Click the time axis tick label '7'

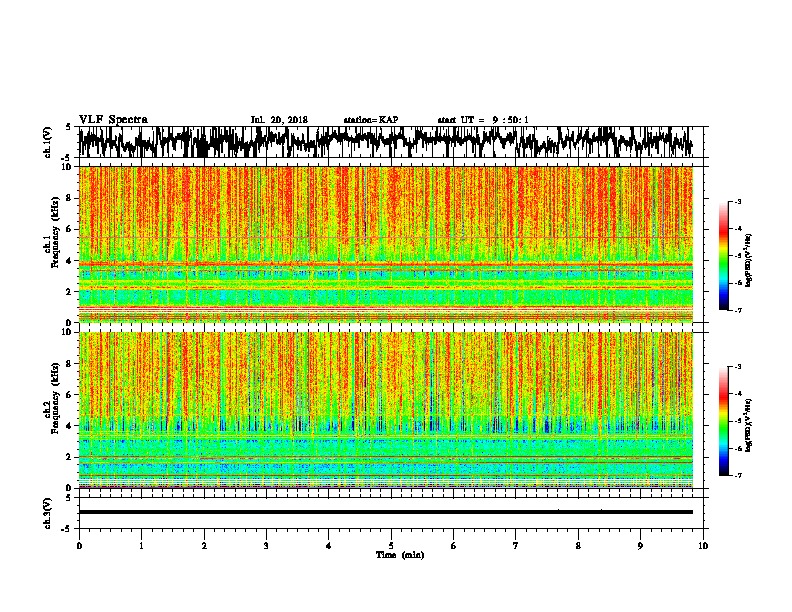click(516, 546)
